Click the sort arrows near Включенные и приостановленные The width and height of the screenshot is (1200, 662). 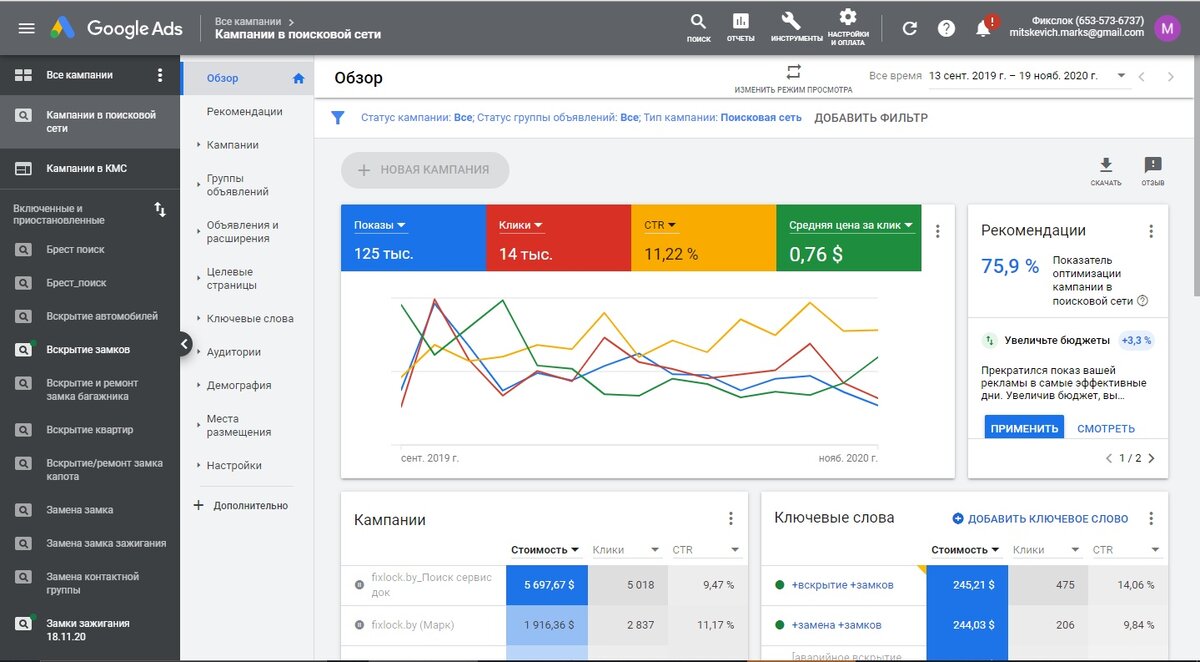tap(160, 209)
